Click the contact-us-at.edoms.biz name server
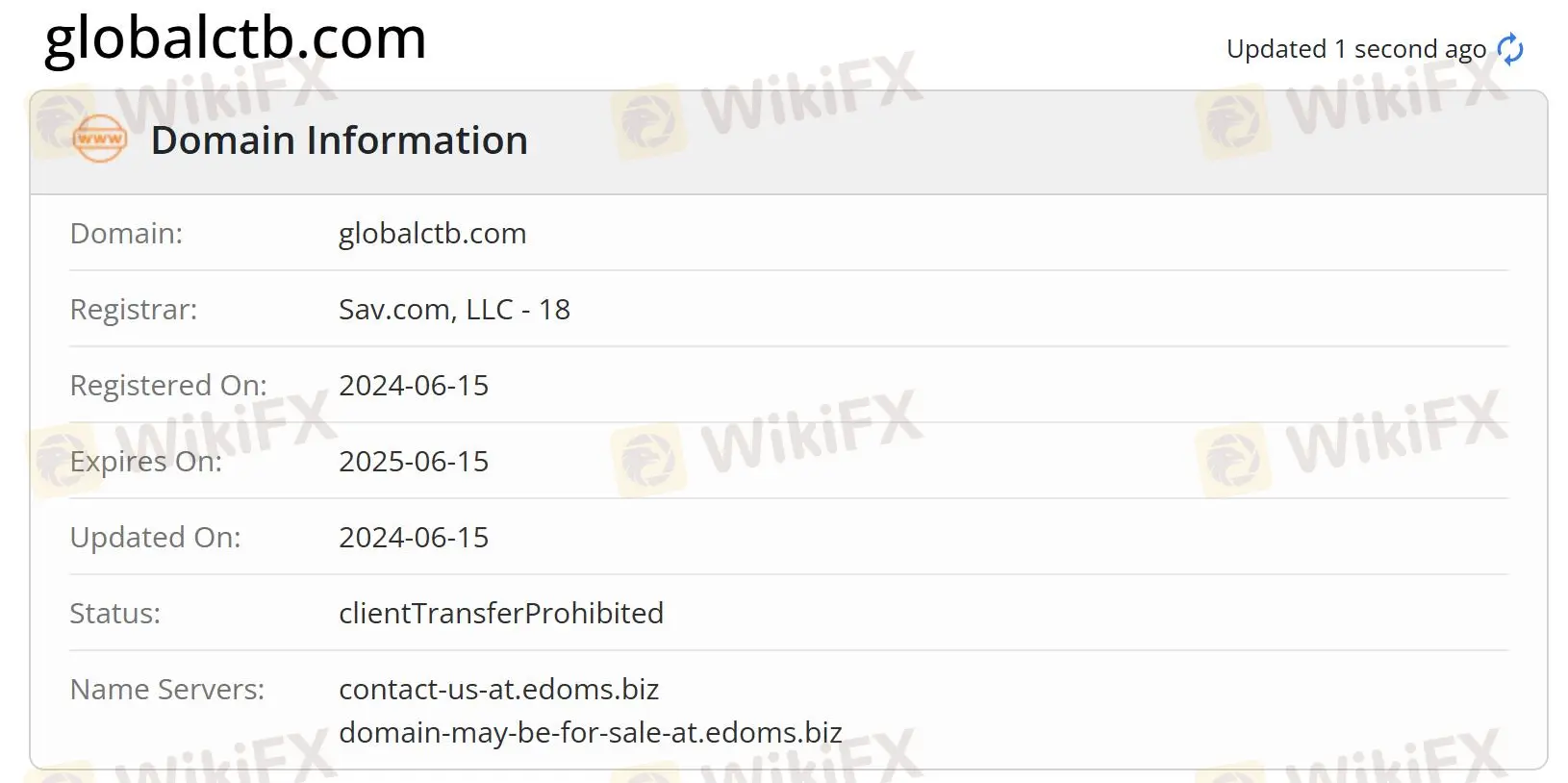The height and width of the screenshot is (783, 1568). coord(498,690)
